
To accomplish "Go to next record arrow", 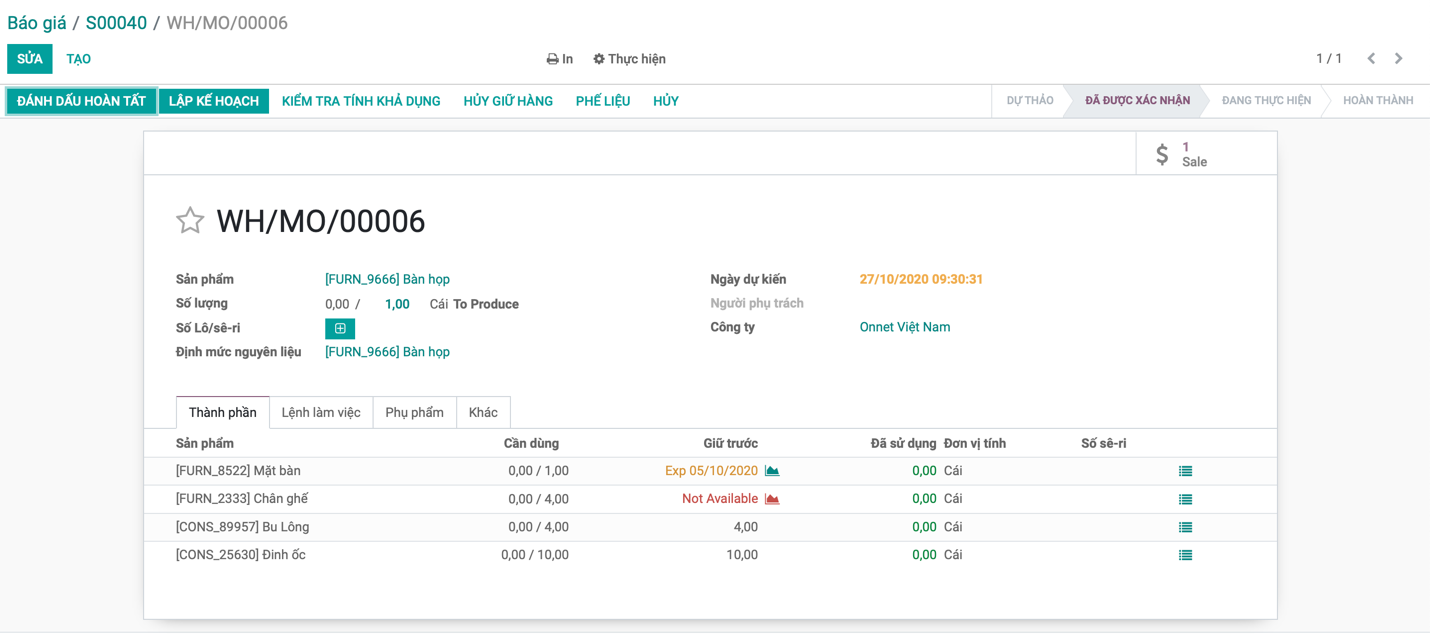I will click(x=1398, y=59).
